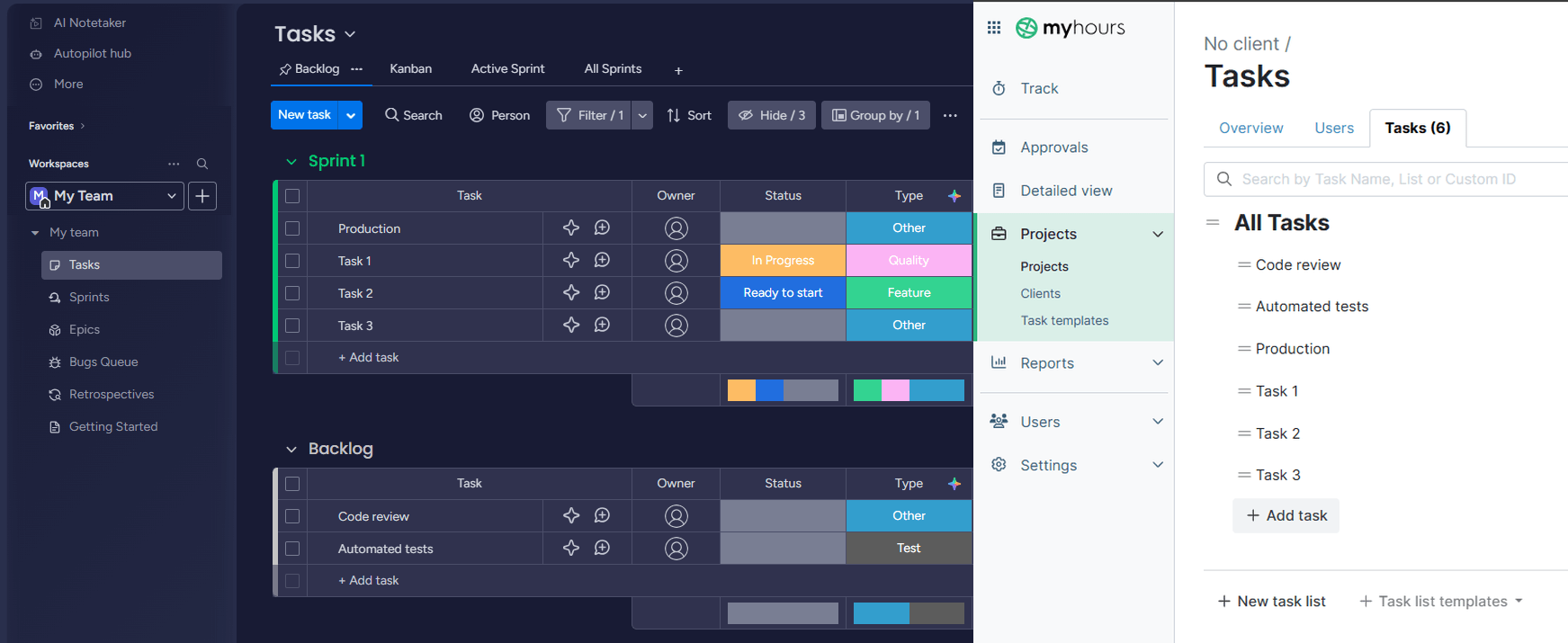
Task: Click AI sparkle icon in Automated tests row
Action: tap(571, 549)
